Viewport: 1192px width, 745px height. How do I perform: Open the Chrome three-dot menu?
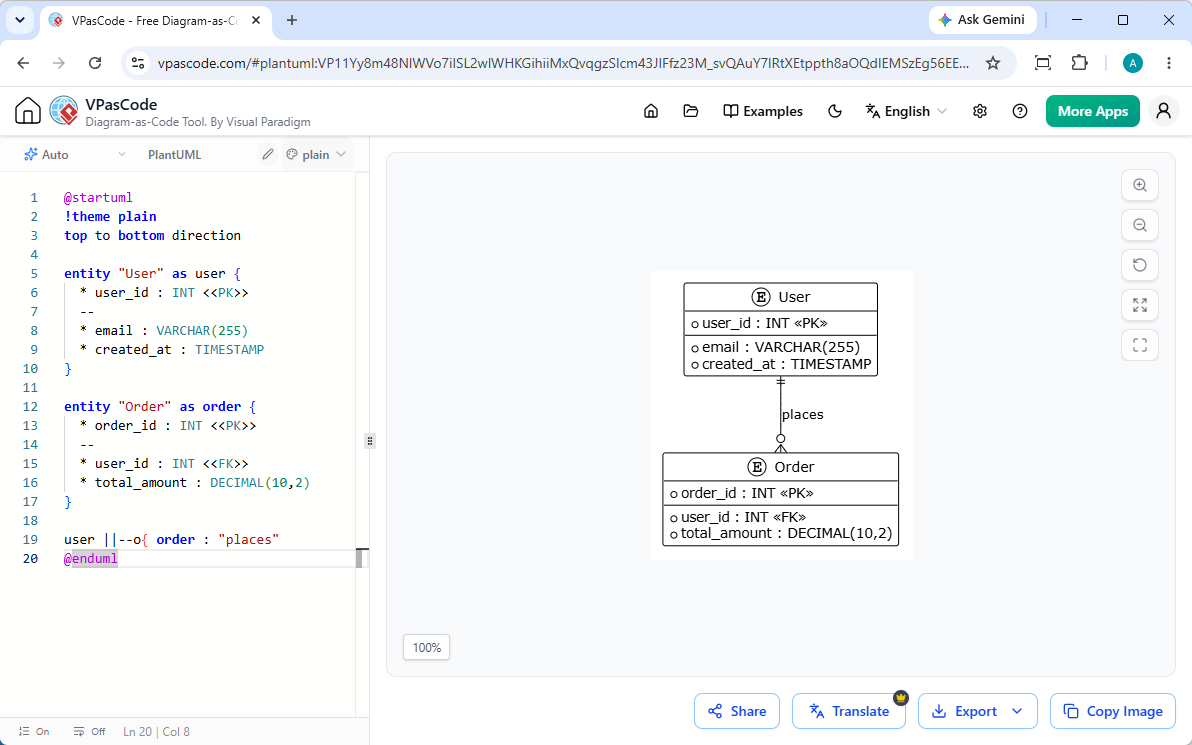[1169, 63]
